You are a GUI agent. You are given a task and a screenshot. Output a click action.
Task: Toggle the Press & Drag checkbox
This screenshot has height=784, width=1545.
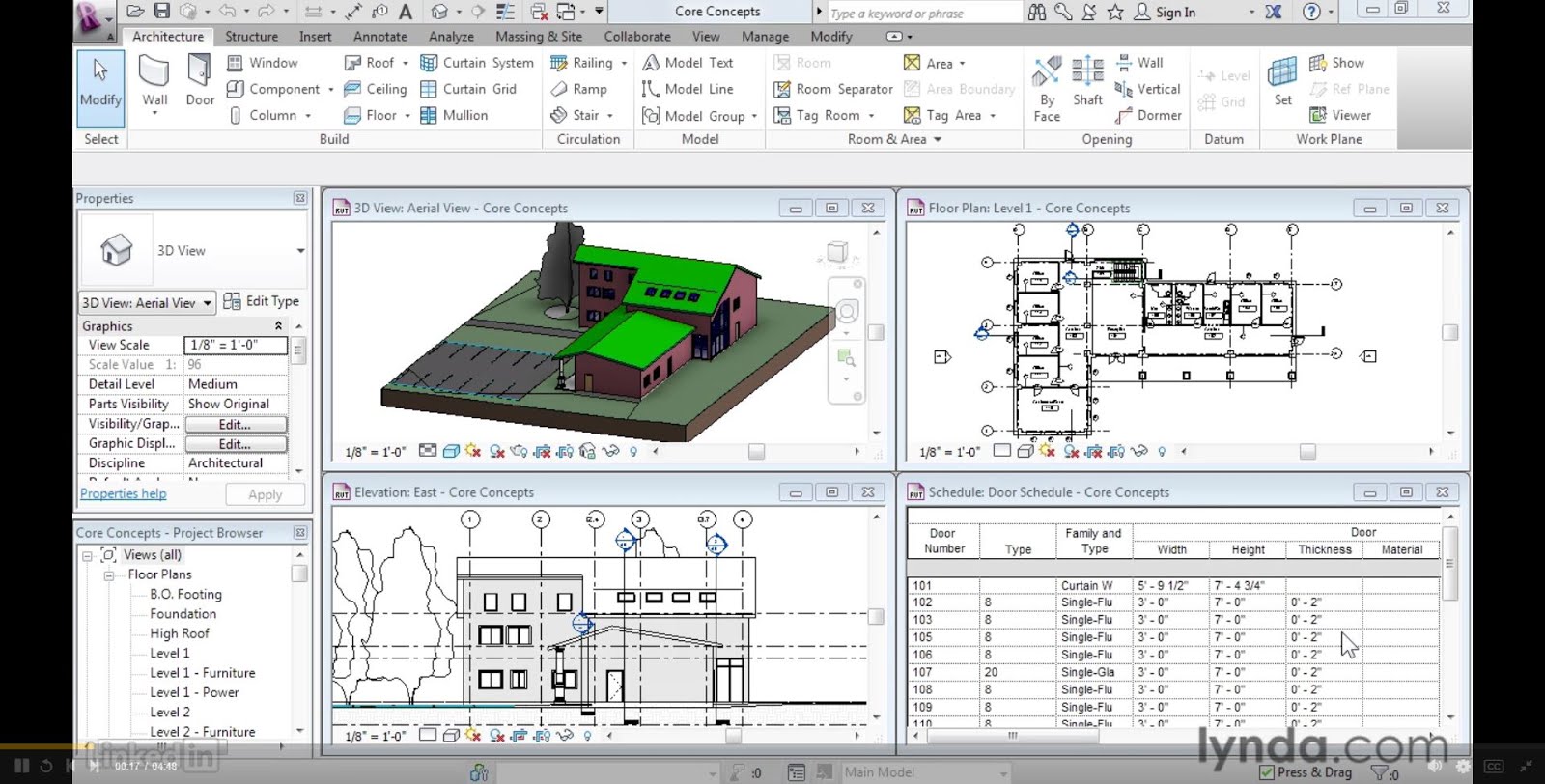[x=1267, y=772]
